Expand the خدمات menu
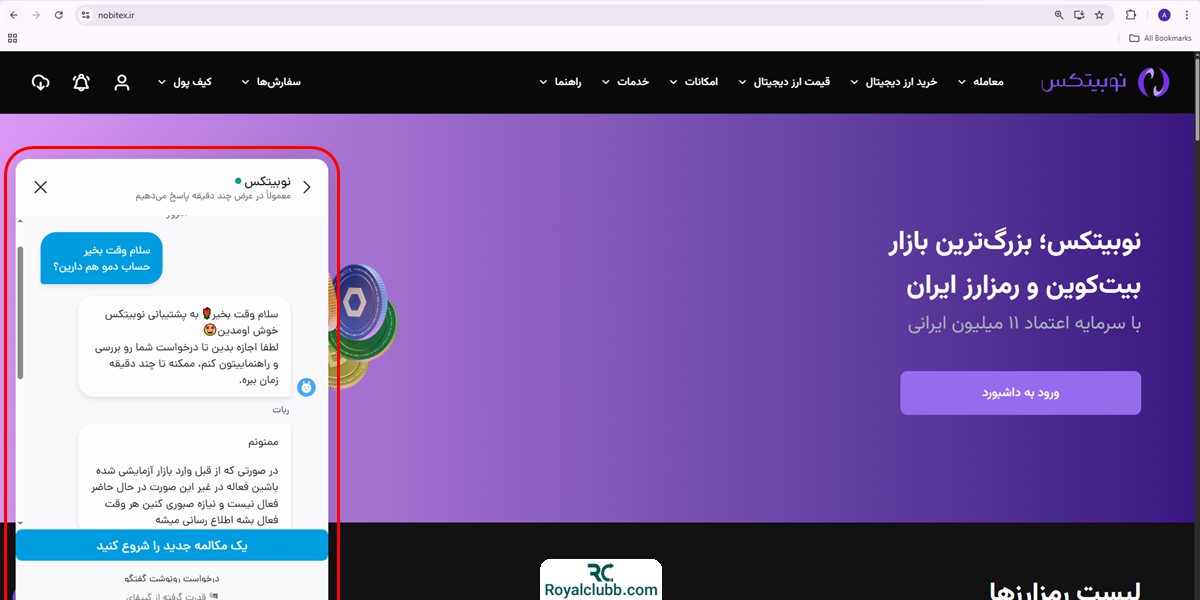1200x600 pixels. [x=625, y=82]
